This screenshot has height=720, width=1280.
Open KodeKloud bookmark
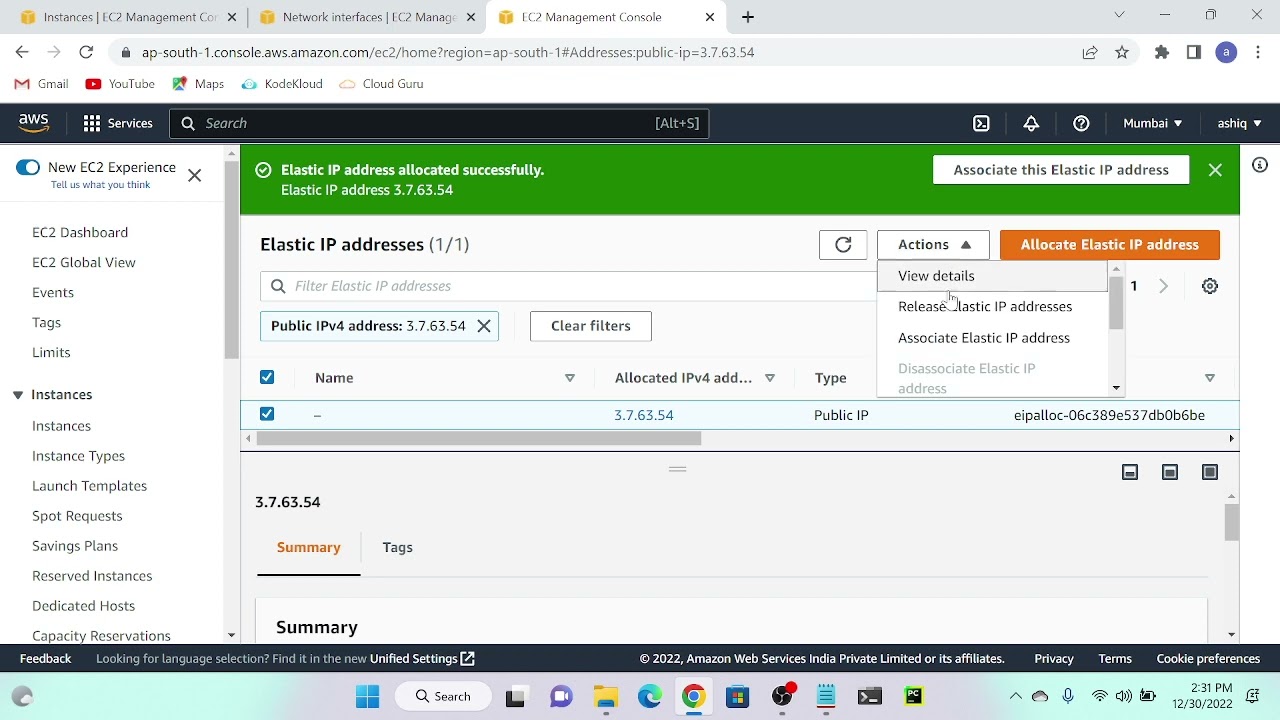pos(282,84)
